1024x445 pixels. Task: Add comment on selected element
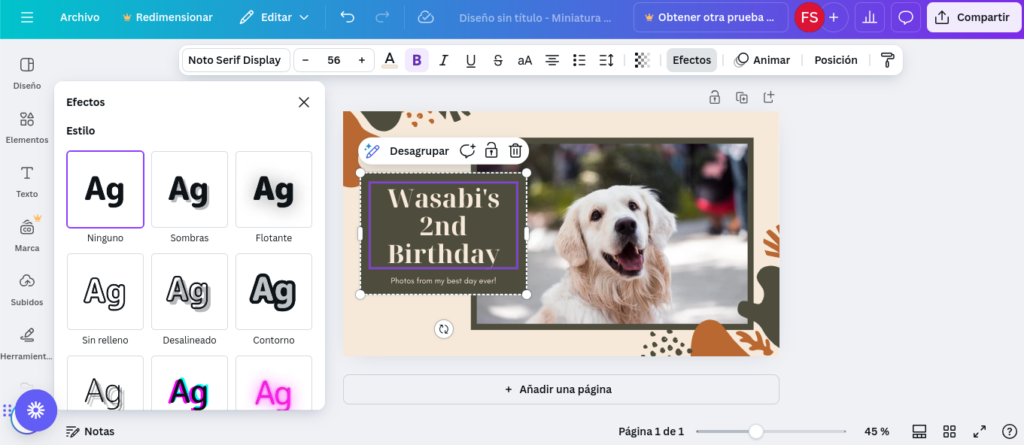click(x=467, y=151)
